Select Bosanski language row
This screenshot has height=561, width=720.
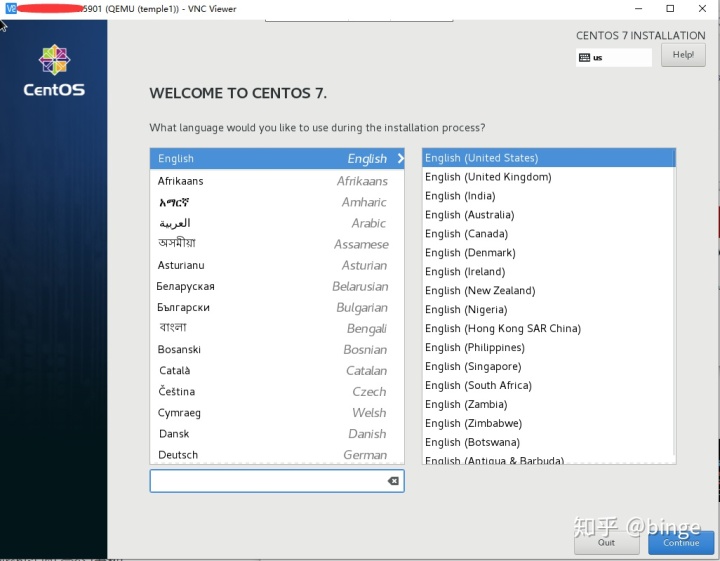(x=277, y=349)
